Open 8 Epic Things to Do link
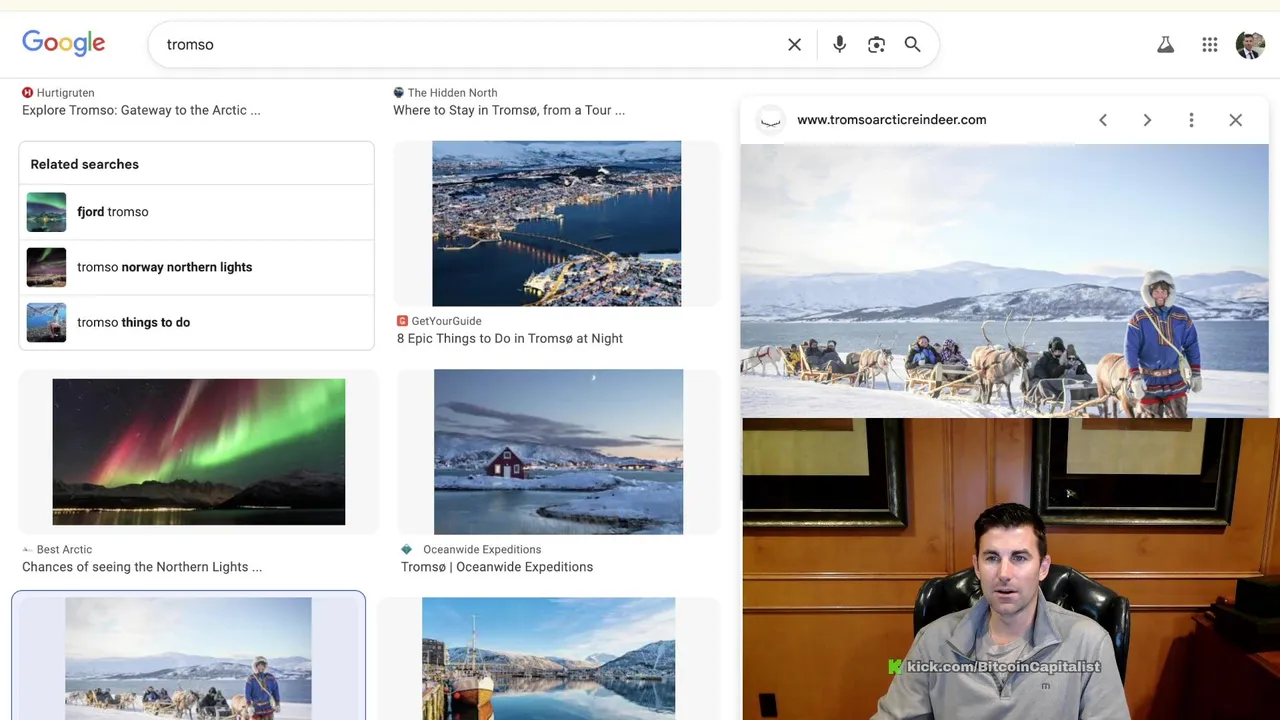 510,338
